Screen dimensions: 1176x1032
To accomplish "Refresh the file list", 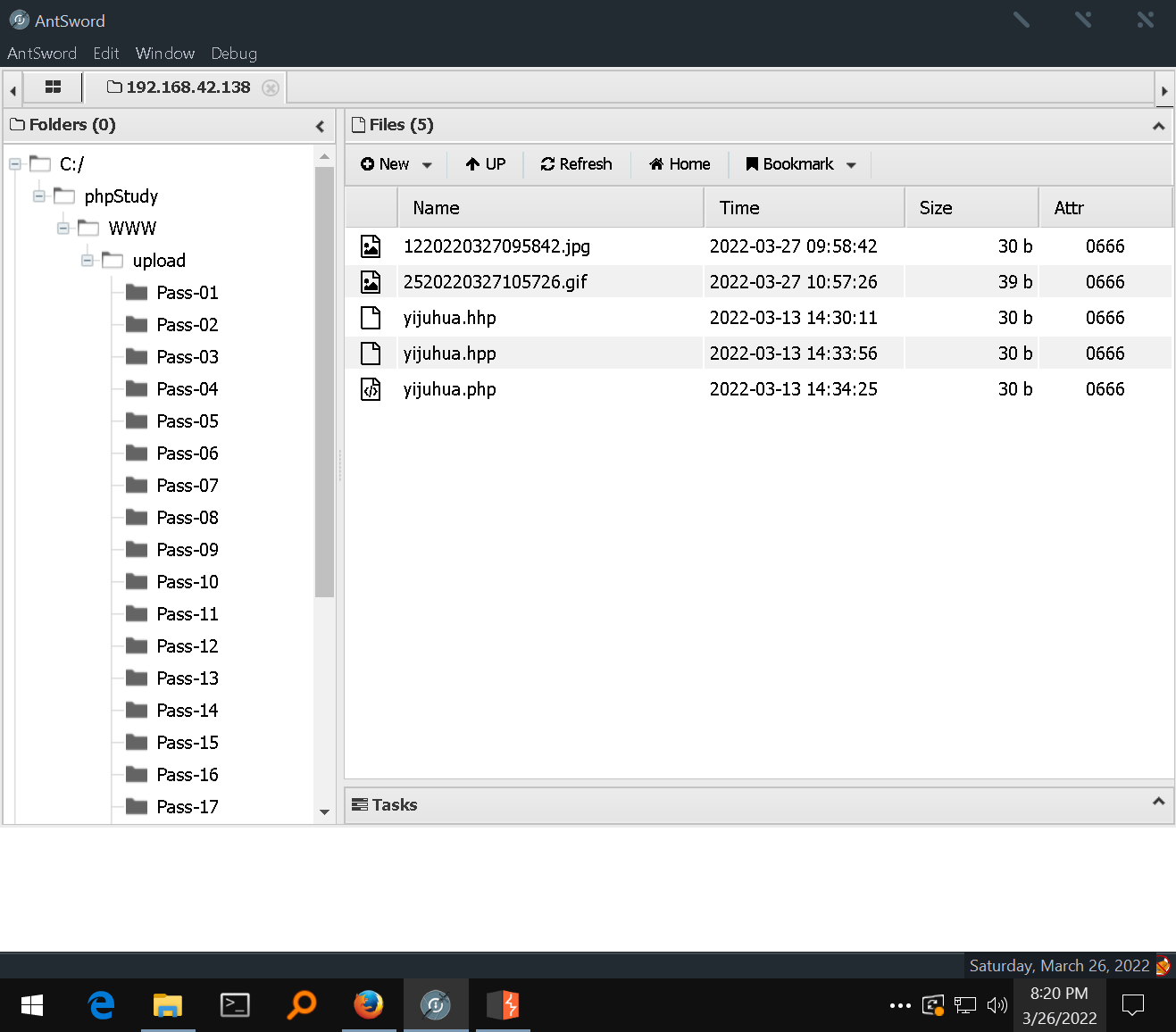I will 577,164.
